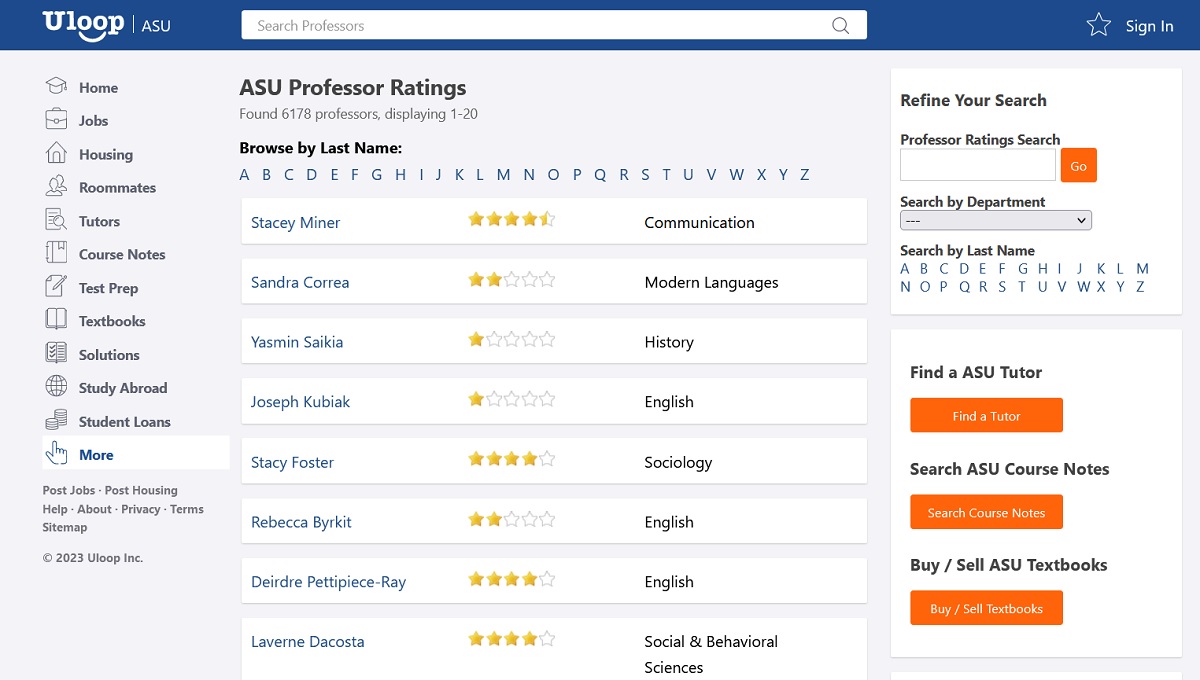Viewport: 1200px width, 680px height.
Task: Open Stacey Miner's professor profile
Action: pyautogui.click(x=295, y=222)
